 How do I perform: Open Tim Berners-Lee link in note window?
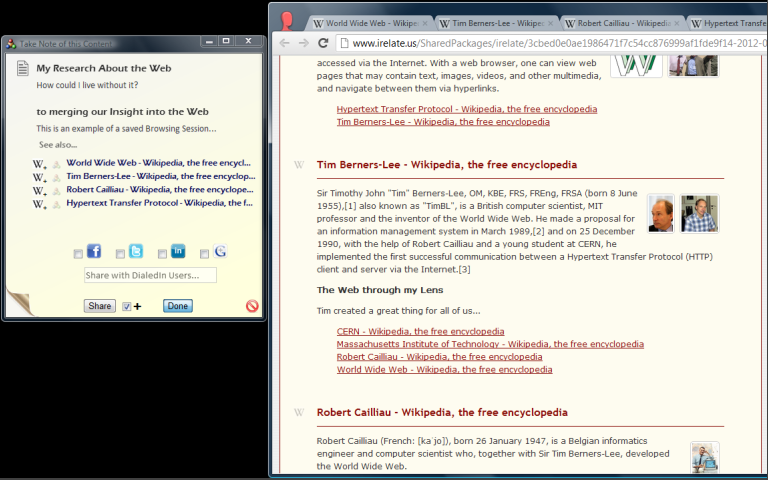point(161,176)
